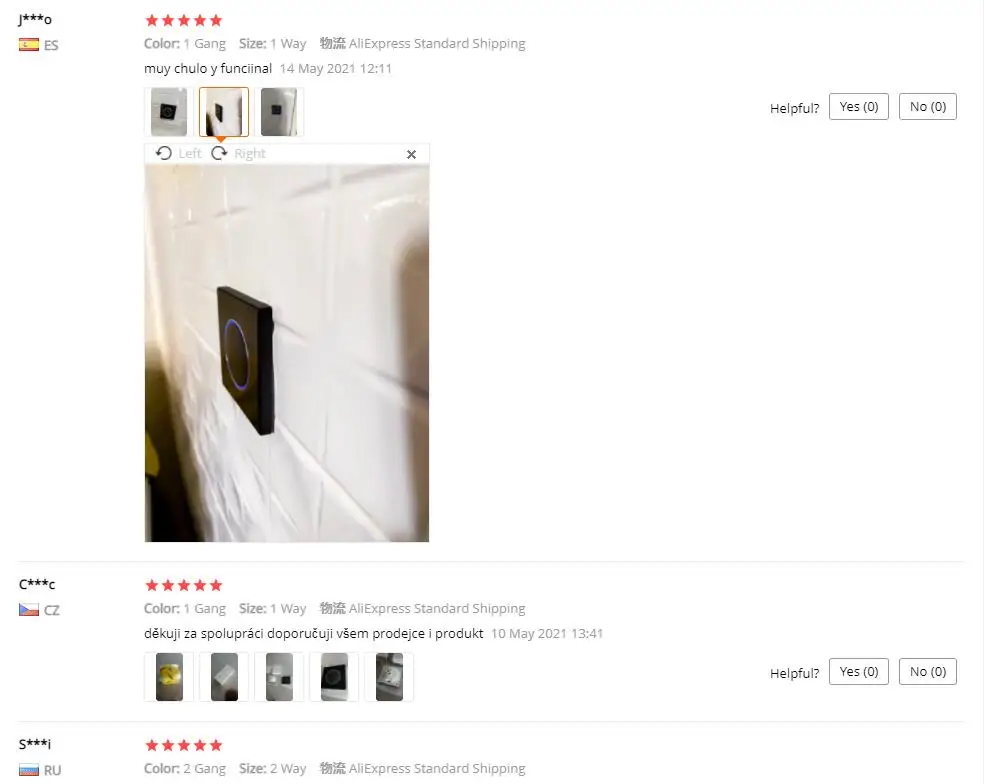Open the yellow first thumbnail in C***c's review
This screenshot has height=784, width=984.
point(169,677)
